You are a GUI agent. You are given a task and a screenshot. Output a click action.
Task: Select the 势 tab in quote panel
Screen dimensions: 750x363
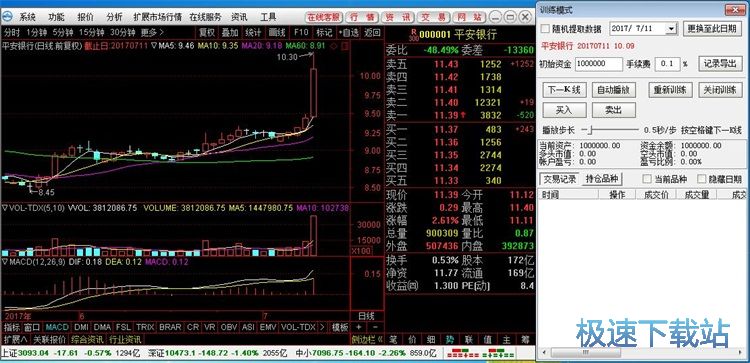(x=450, y=340)
